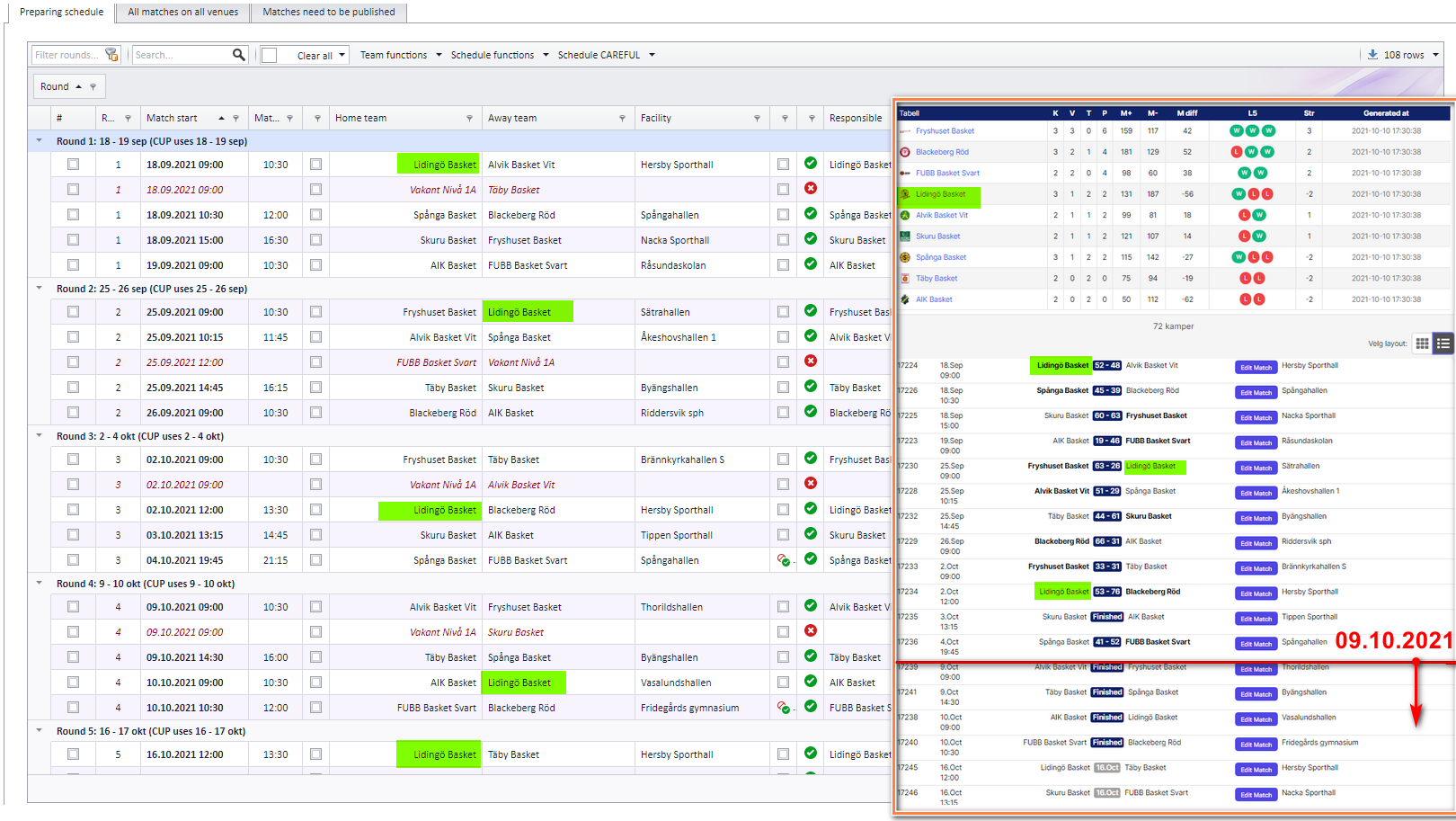This screenshot has height=821, width=1456.
Task: Select list layout icon in table panel
Action: click(x=1443, y=344)
